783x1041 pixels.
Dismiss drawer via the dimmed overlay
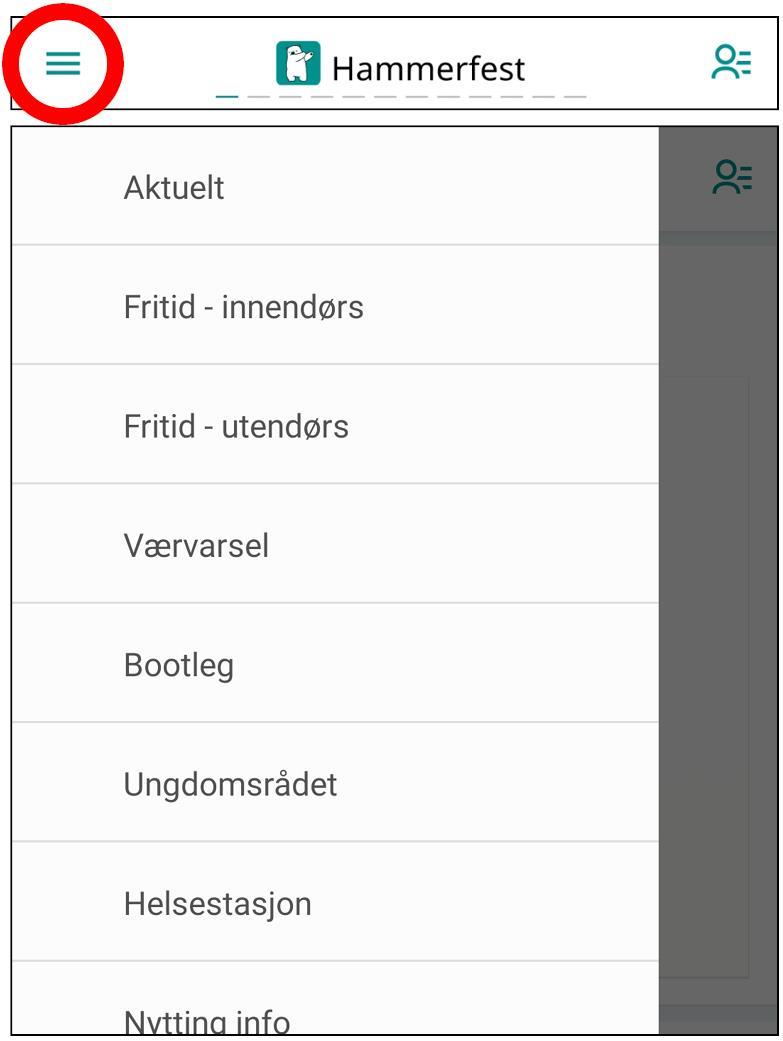coord(718,598)
